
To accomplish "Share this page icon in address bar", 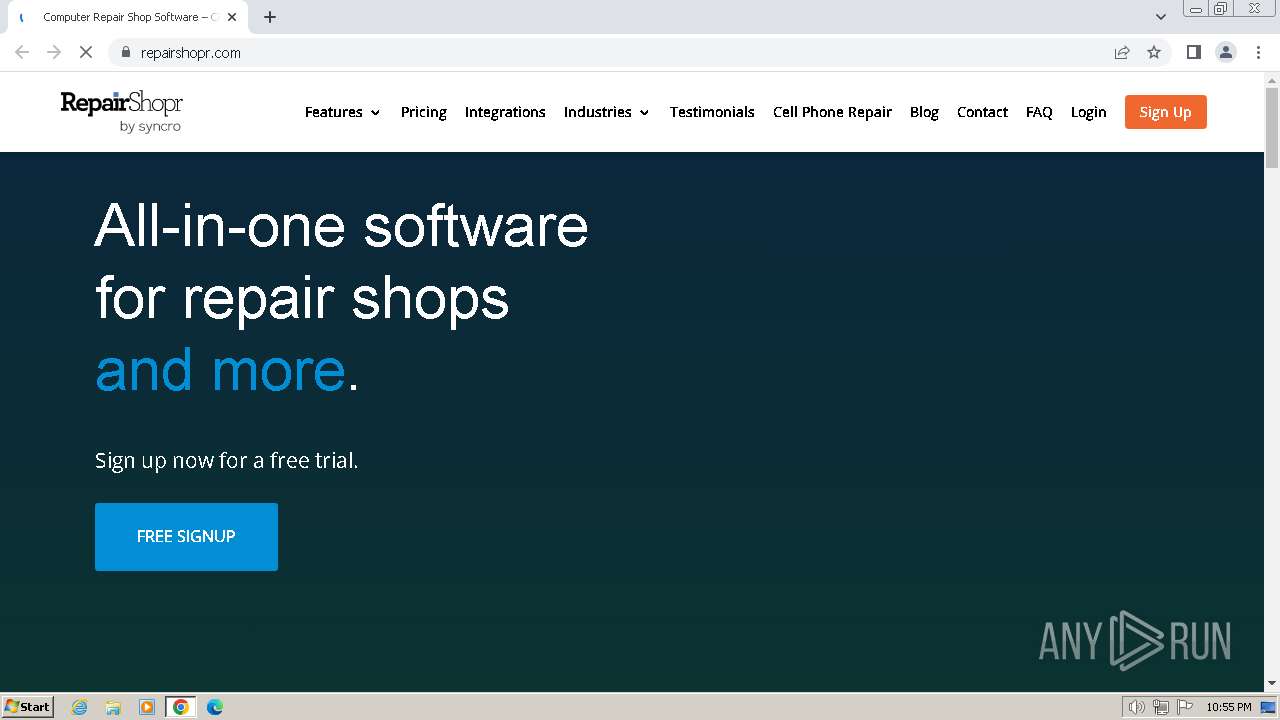I will coord(1122,52).
